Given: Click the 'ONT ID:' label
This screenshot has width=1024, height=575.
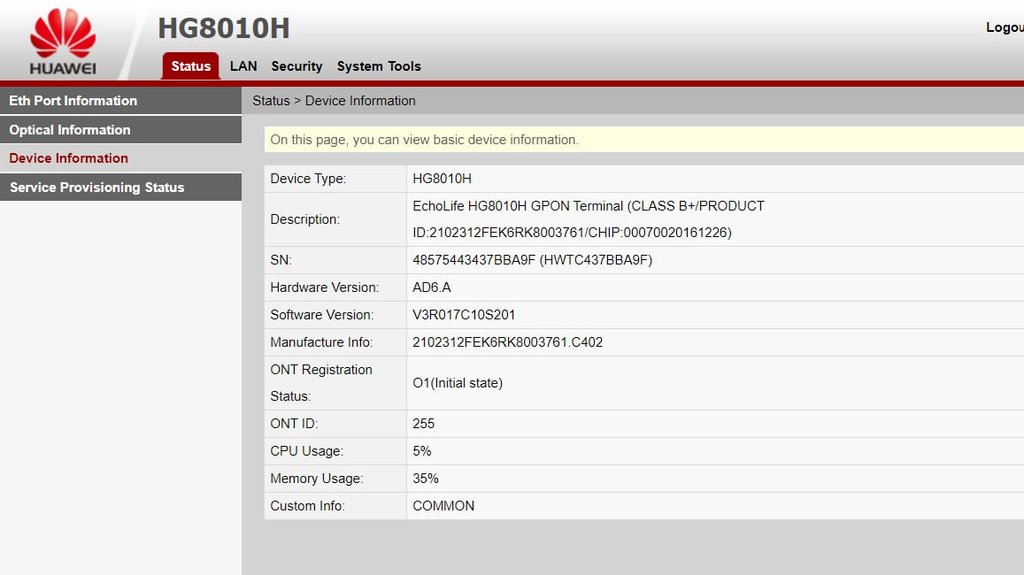Looking at the screenshot, I should click(x=294, y=423).
